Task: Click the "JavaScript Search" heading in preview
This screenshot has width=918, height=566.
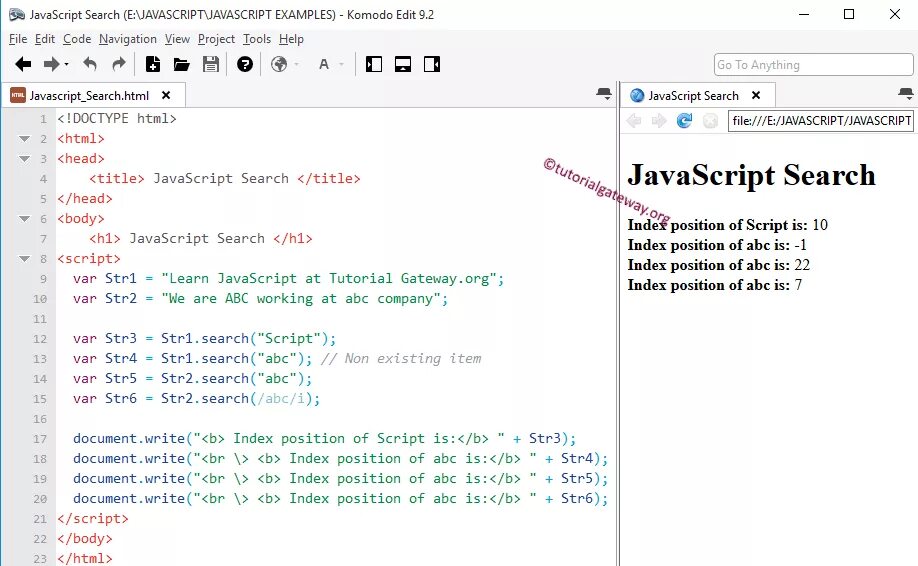Action: (751, 175)
